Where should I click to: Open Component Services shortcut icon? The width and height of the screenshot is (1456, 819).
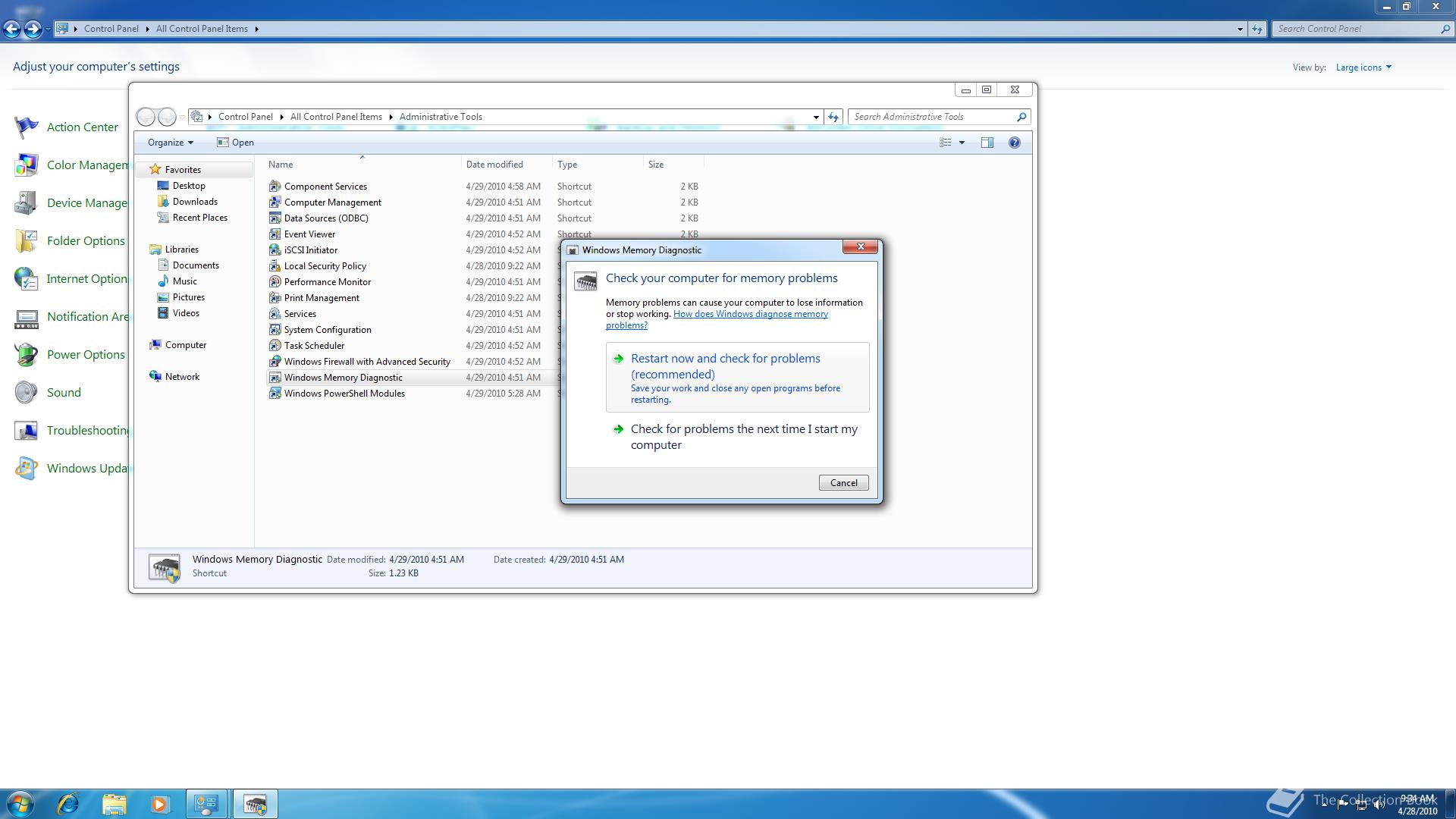pos(275,187)
